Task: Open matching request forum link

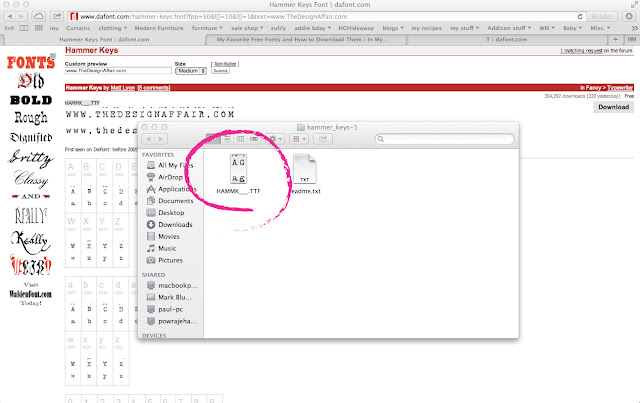Action: [581, 51]
